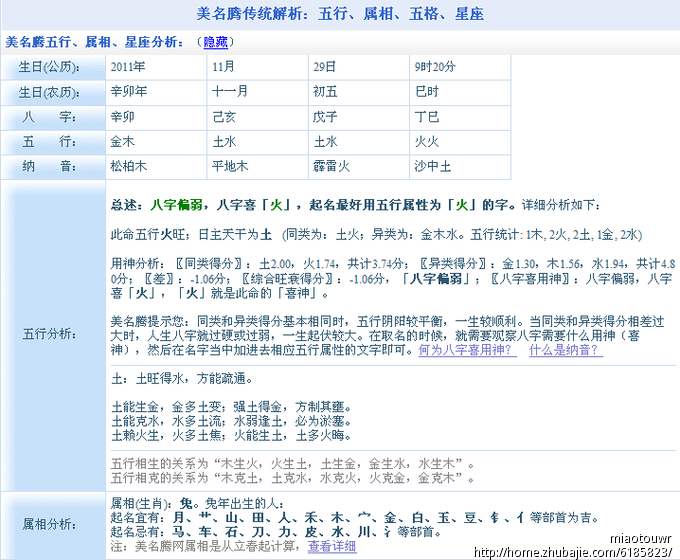Click the 隐藏 link to hide analysis
The height and width of the screenshot is (560, 680).
[x=216, y=42]
